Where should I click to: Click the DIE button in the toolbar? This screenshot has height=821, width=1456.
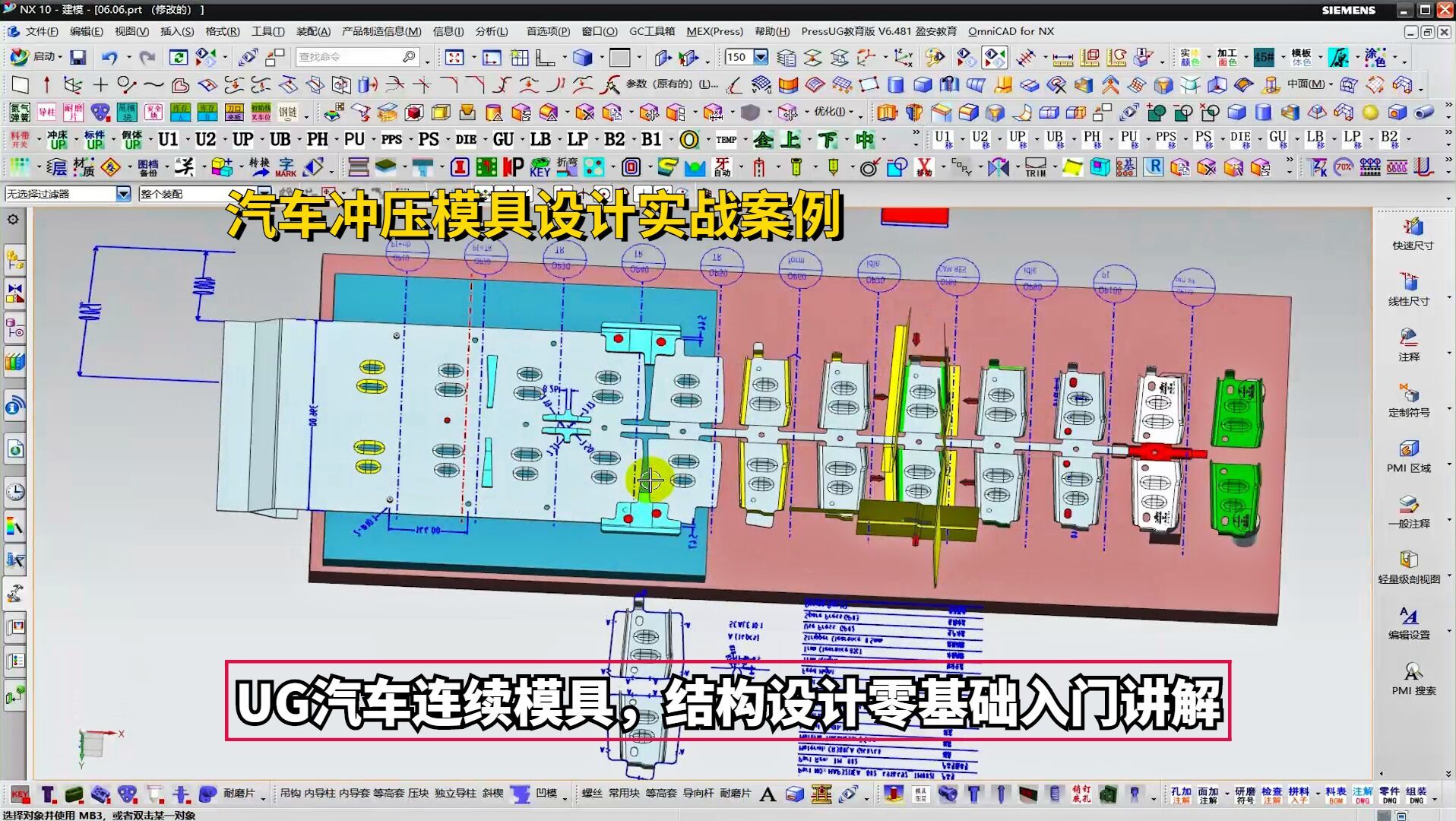pyautogui.click(x=466, y=140)
